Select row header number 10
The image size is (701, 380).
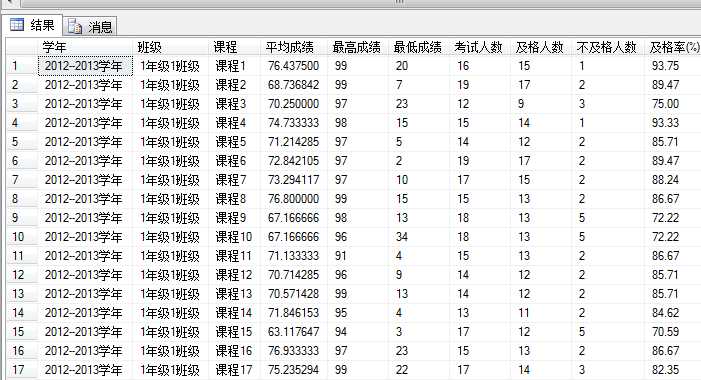22,237
